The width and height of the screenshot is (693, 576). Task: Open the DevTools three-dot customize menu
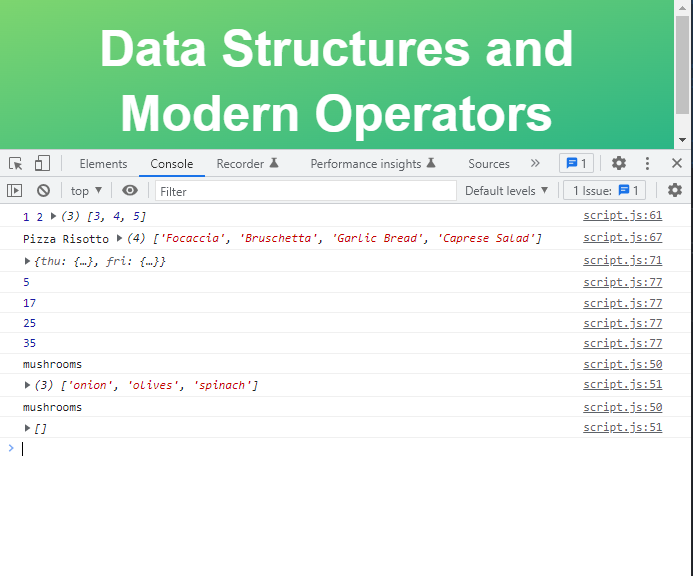pyautogui.click(x=647, y=163)
